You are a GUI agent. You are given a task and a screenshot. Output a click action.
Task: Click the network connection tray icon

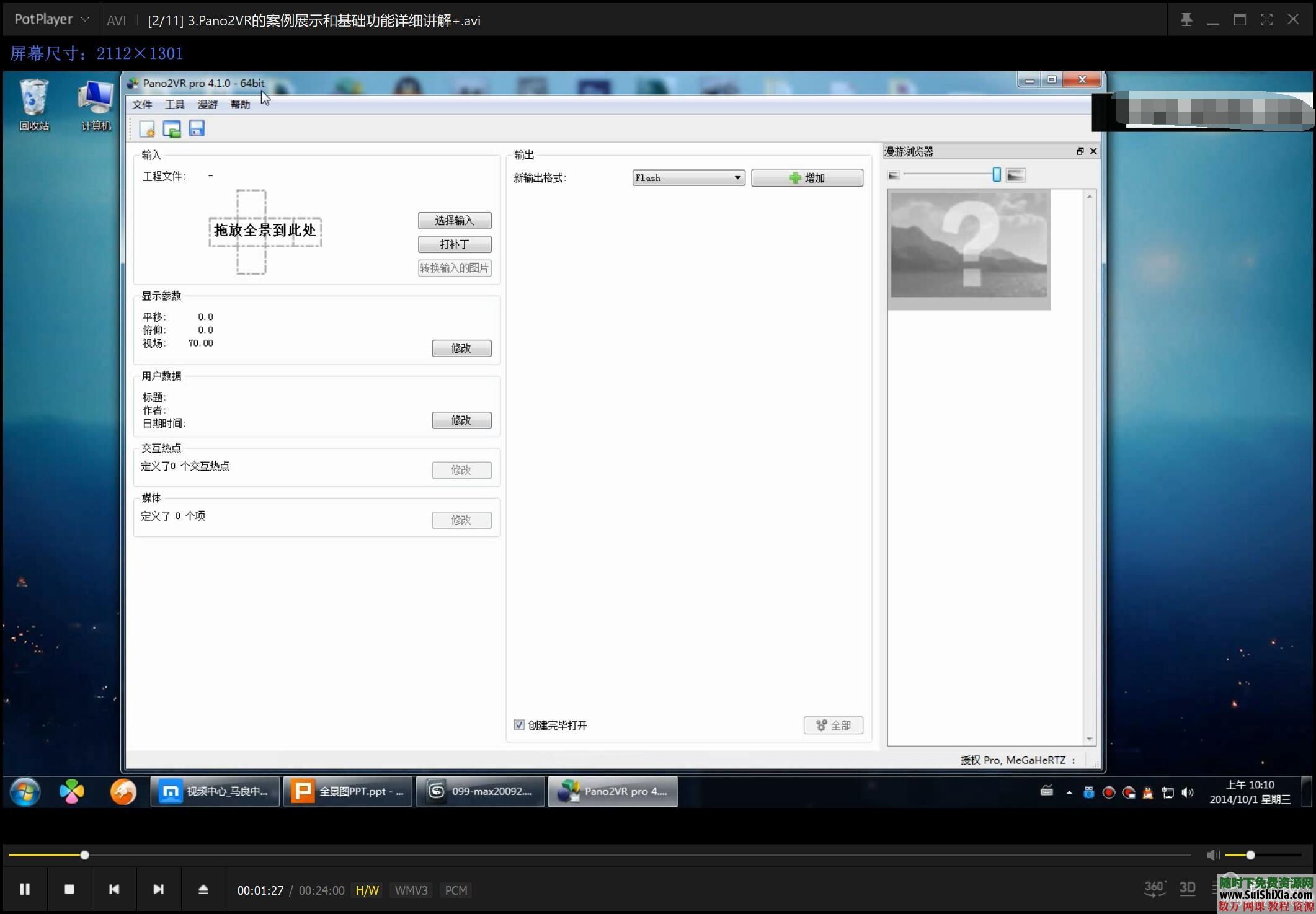[x=1168, y=792]
